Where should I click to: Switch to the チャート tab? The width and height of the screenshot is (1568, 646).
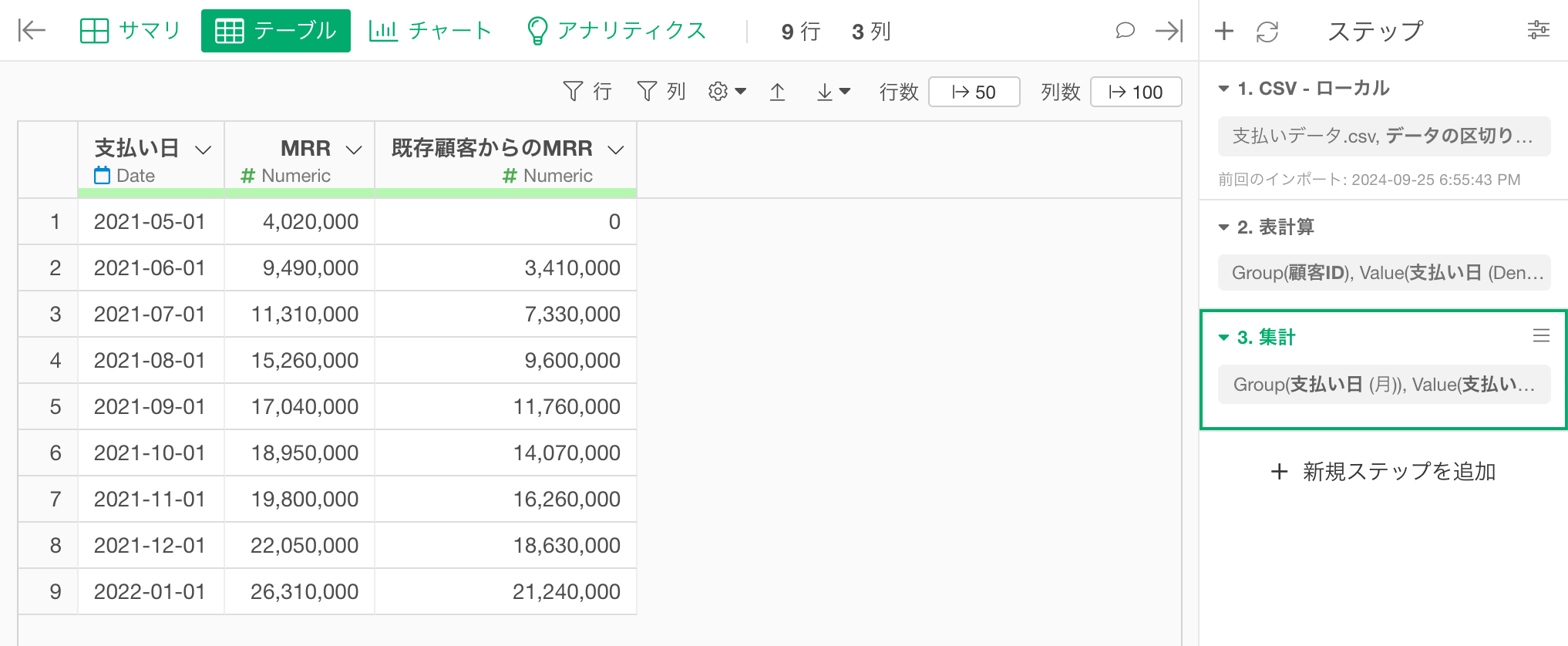coord(430,31)
